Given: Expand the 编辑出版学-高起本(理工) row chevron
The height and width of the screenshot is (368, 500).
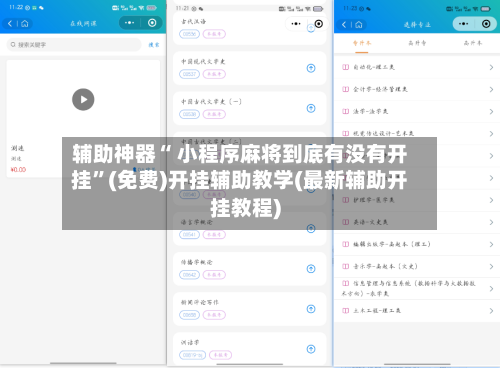Looking at the screenshot, I should point(491,244).
